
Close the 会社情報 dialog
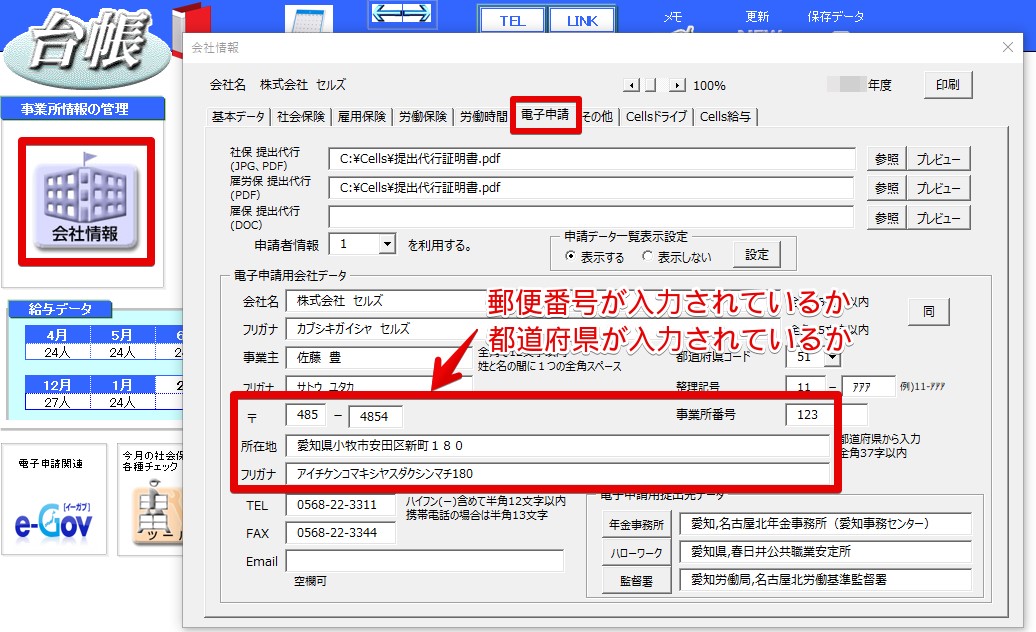coord(1008,47)
